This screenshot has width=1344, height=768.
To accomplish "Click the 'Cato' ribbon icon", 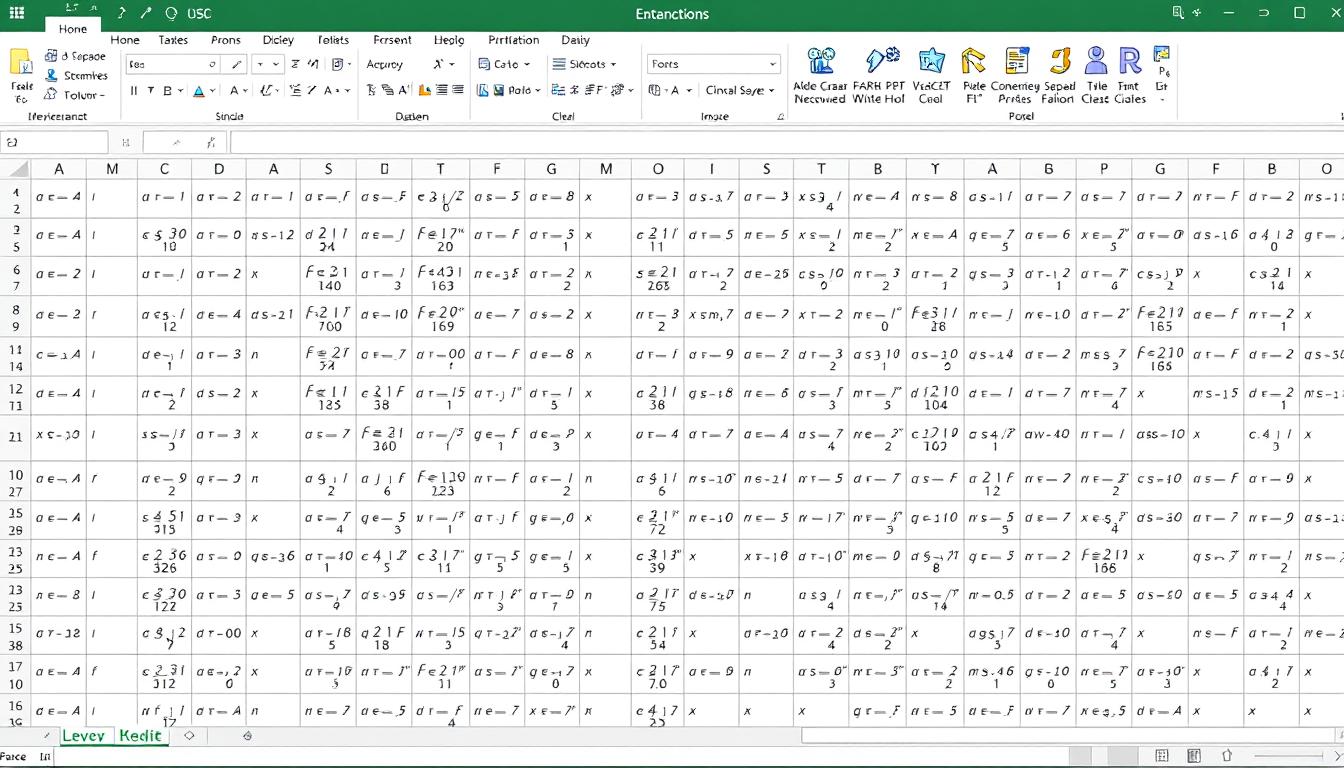I will (x=484, y=64).
